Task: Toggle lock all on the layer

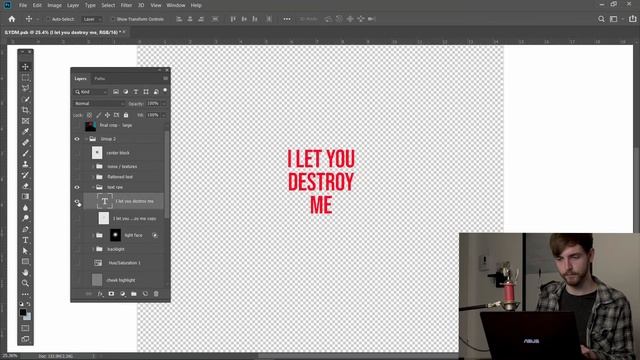Action: (126, 115)
